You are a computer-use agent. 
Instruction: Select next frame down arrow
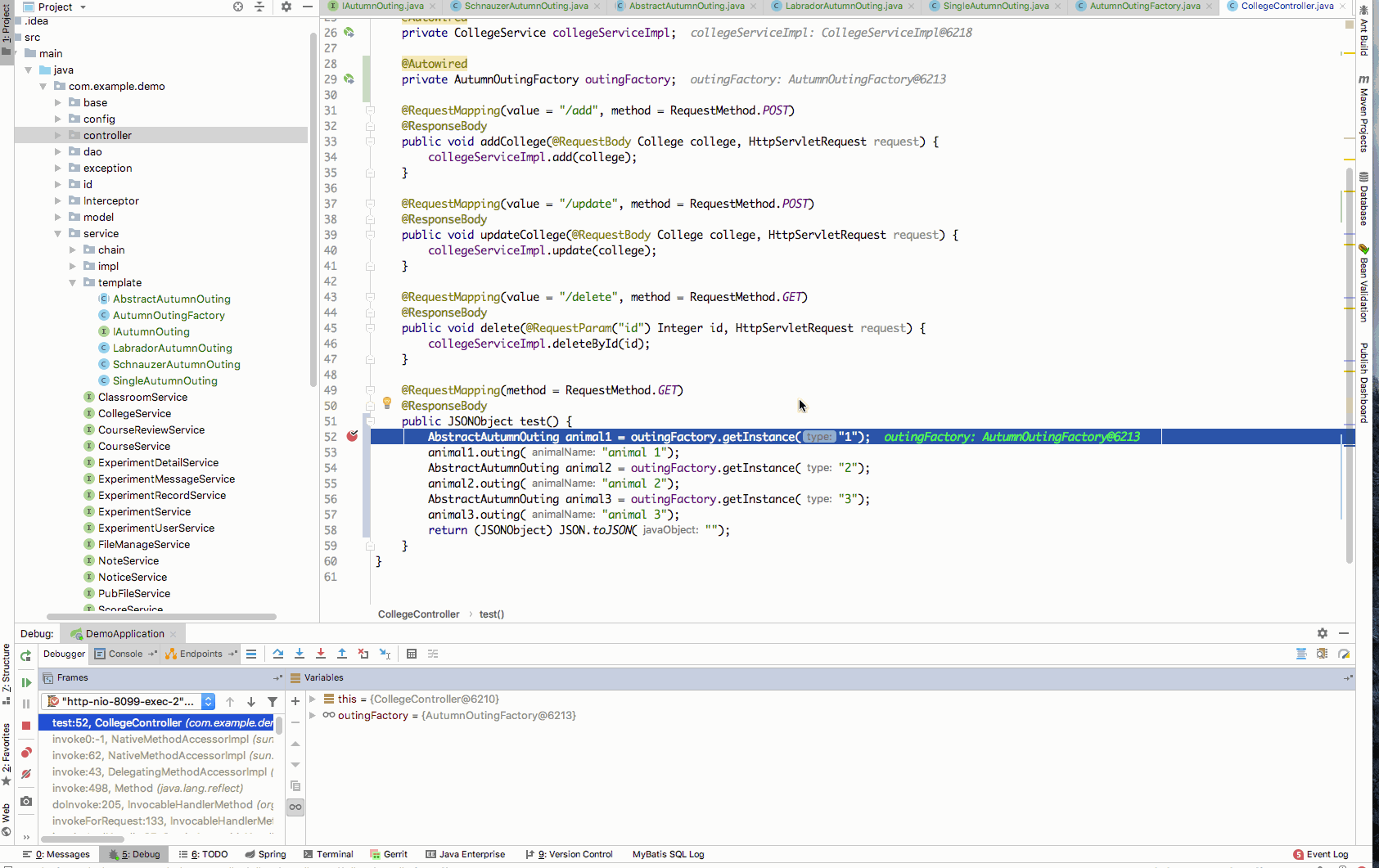pyautogui.click(x=251, y=702)
